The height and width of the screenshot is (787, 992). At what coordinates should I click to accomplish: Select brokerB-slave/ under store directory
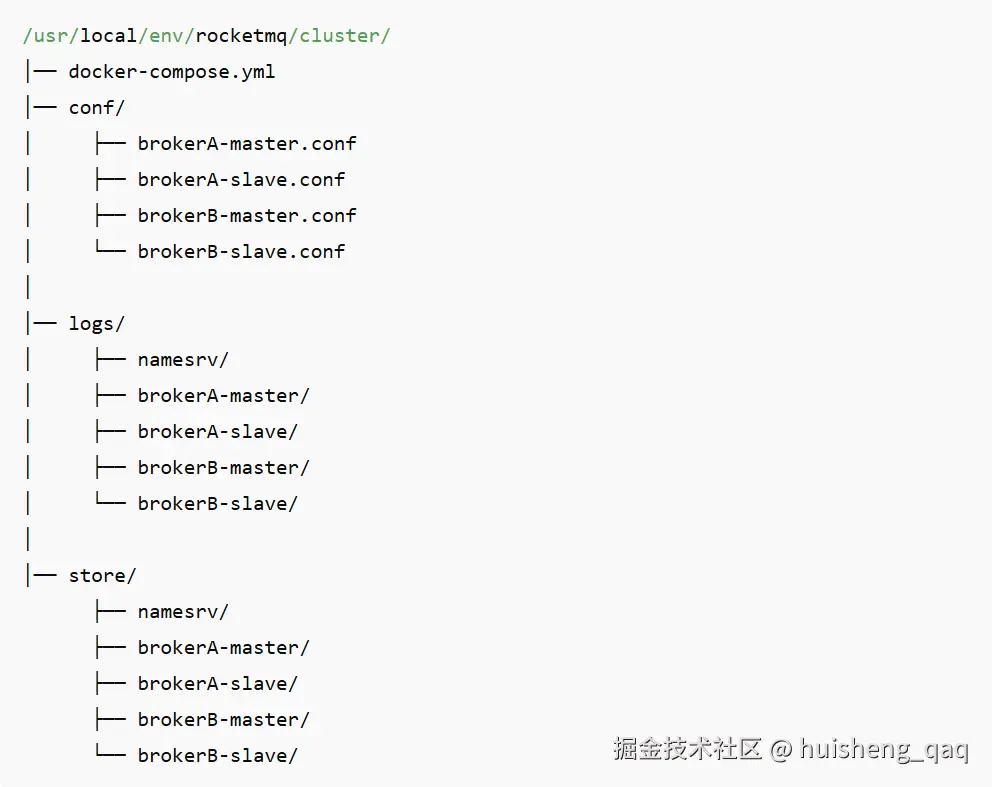coord(217,756)
